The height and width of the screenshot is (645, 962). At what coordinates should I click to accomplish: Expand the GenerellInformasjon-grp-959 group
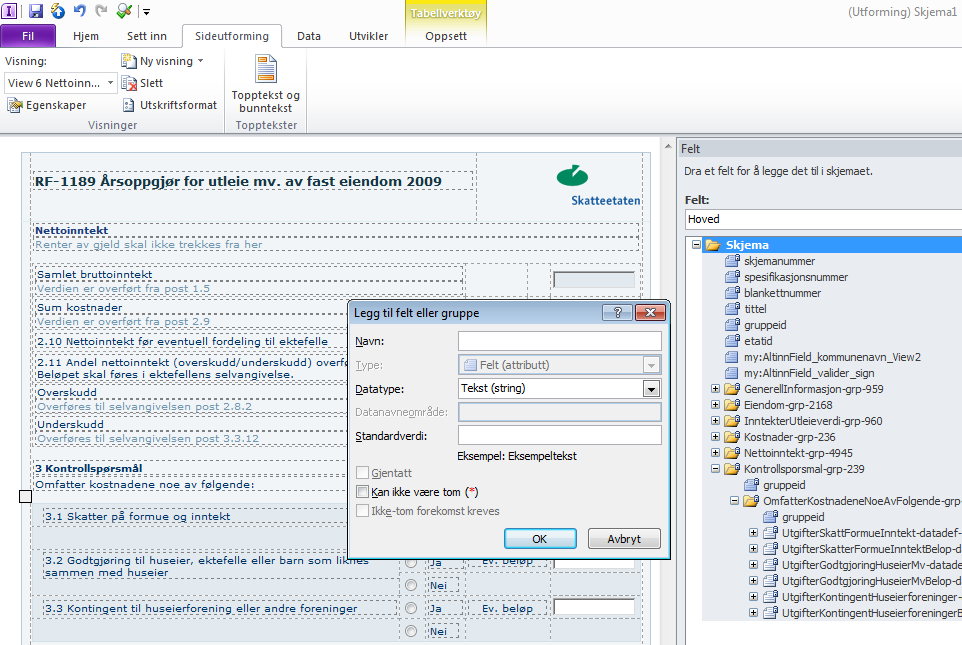click(715, 388)
